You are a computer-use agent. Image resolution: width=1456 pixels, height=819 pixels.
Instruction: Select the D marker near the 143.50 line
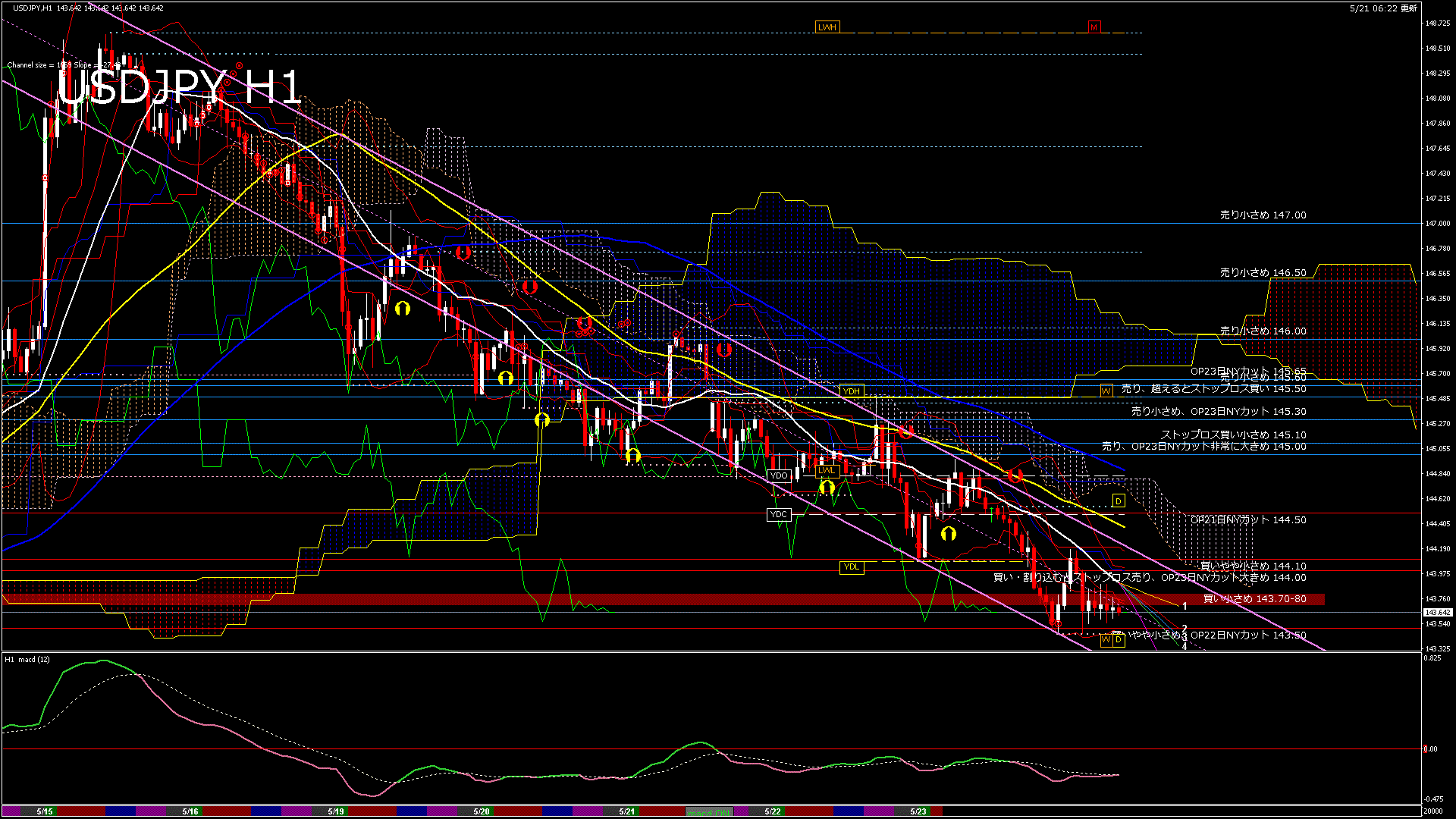pyautogui.click(x=1118, y=639)
